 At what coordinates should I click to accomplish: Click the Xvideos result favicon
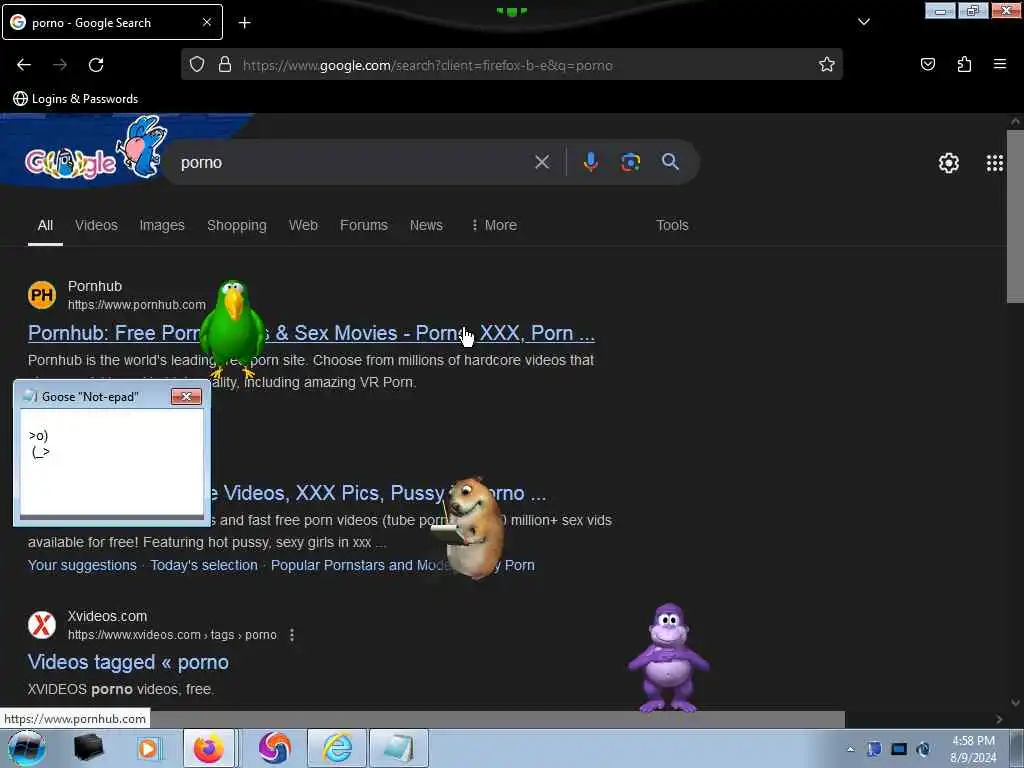[42, 624]
